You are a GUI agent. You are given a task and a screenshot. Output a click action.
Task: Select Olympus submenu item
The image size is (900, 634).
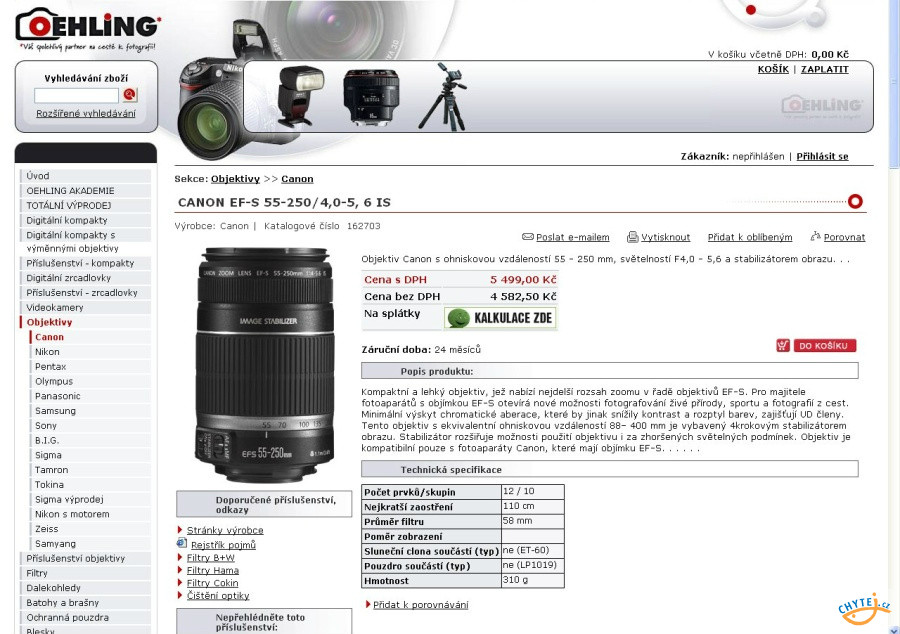[91, 382]
